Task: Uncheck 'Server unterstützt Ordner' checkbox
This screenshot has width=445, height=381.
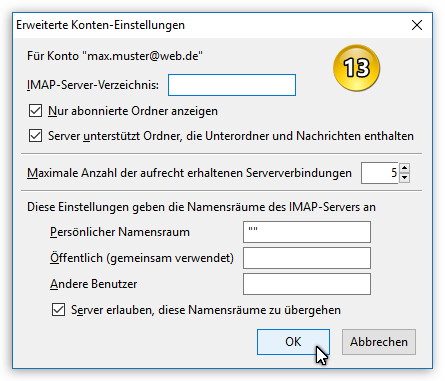Action: pos(35,136)
